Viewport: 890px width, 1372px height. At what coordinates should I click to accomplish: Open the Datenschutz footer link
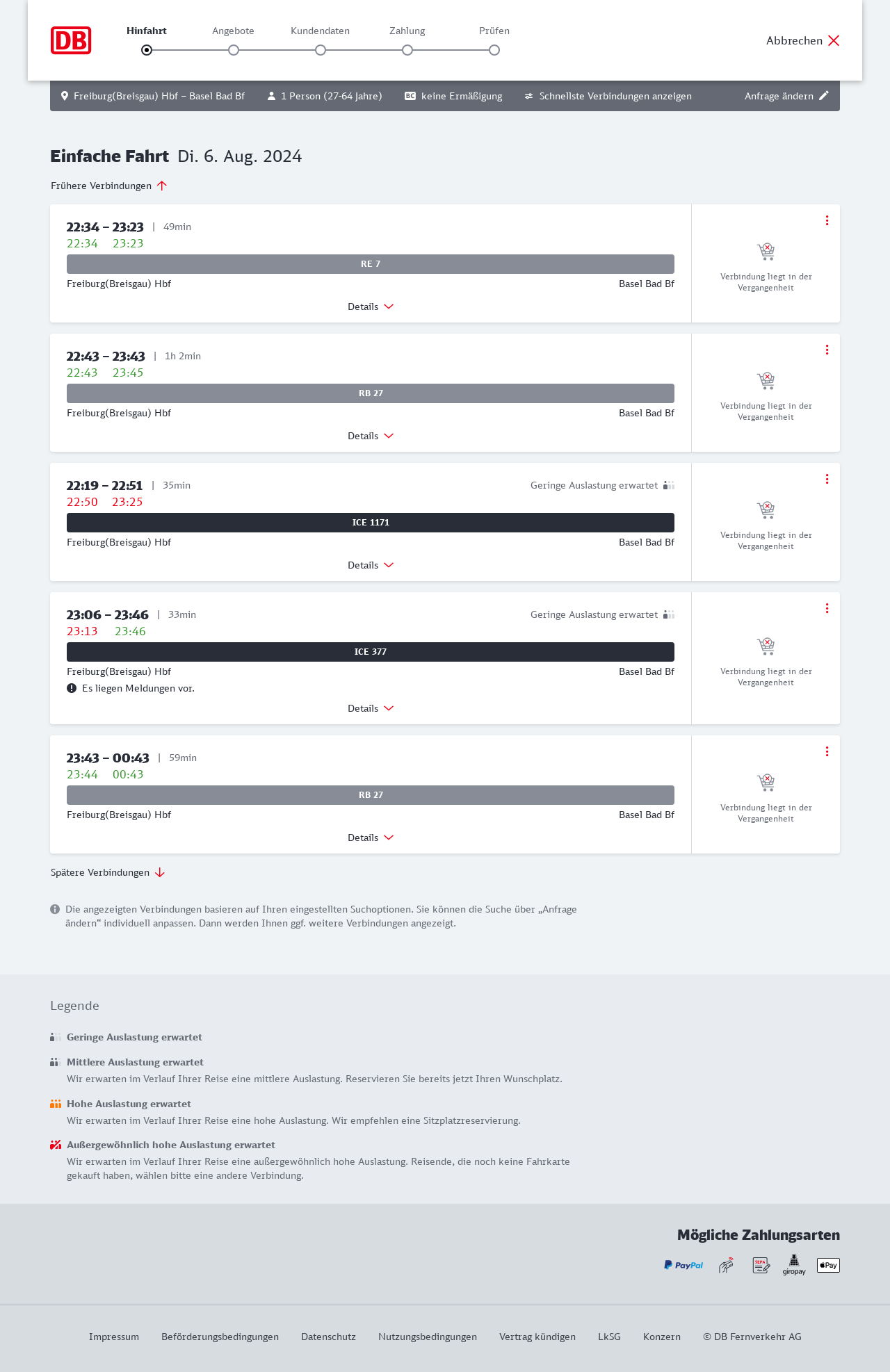click(328, 1337)
